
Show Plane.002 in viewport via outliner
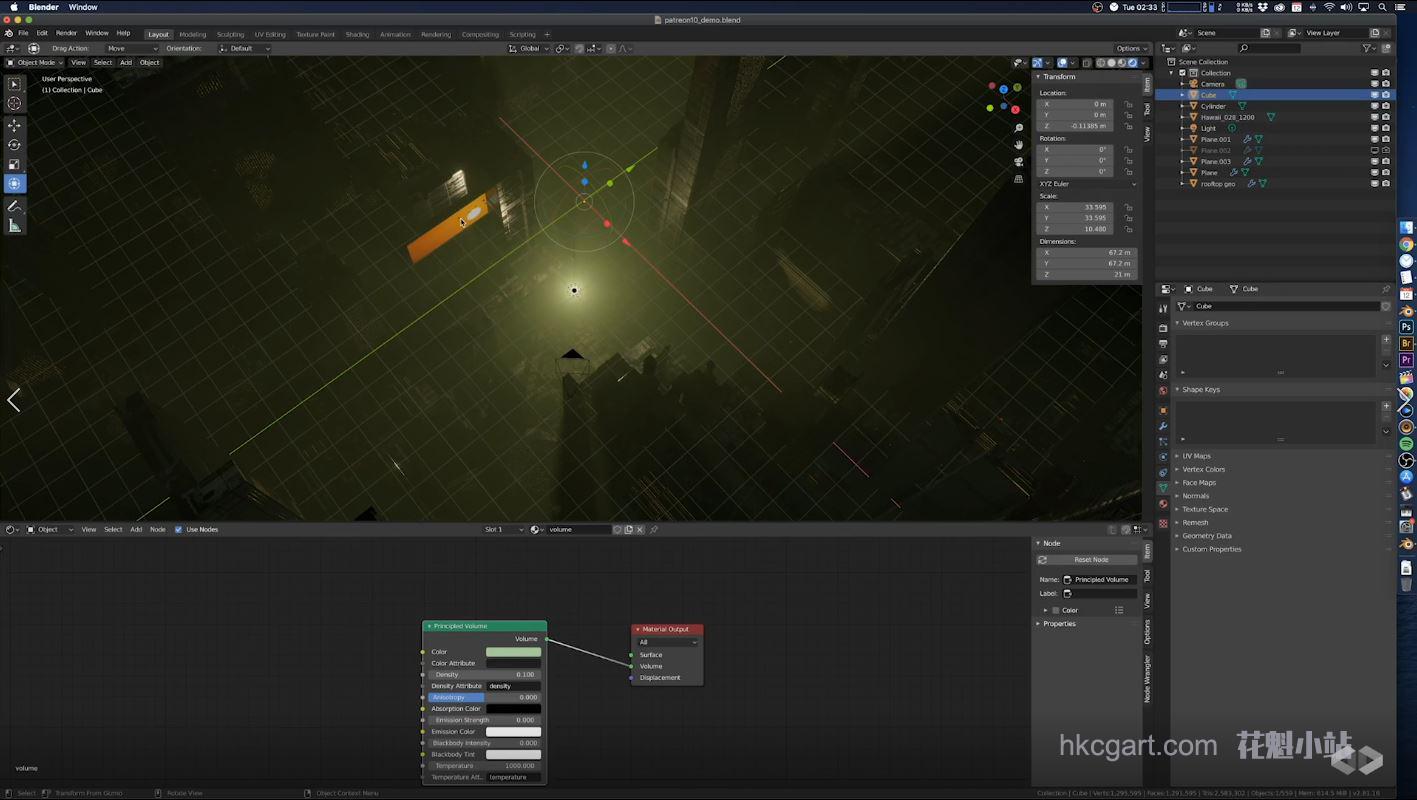coord(1374,150)
